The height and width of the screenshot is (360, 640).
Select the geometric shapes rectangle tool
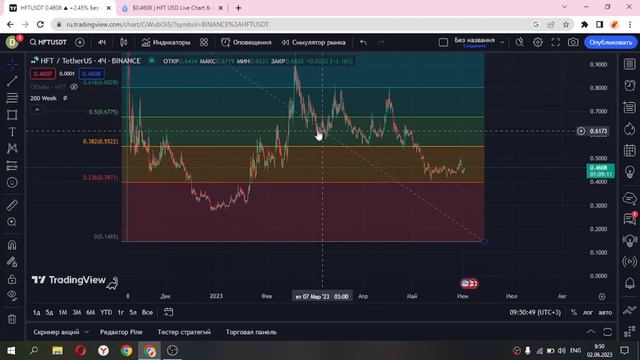pyautogui.click(x=12, y=115)
